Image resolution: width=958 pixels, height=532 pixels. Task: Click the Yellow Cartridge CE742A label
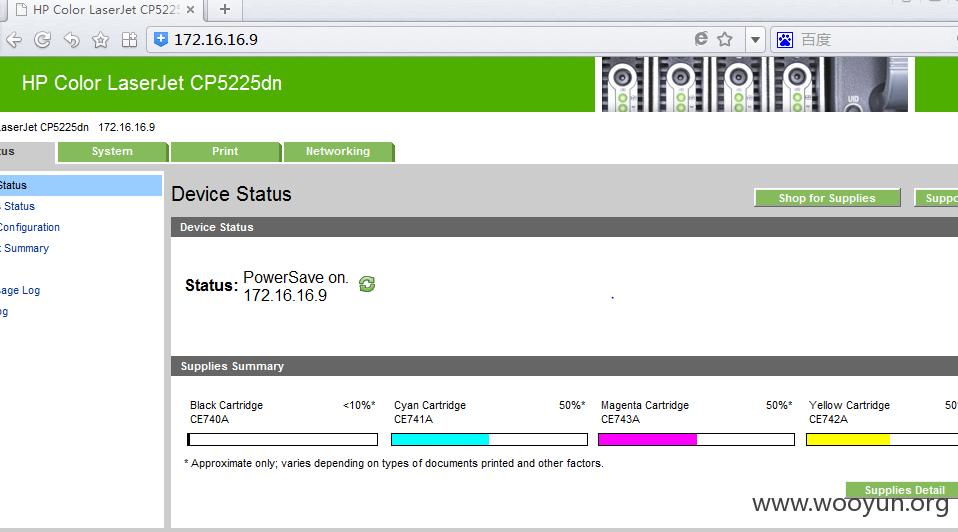pos(849,412)
